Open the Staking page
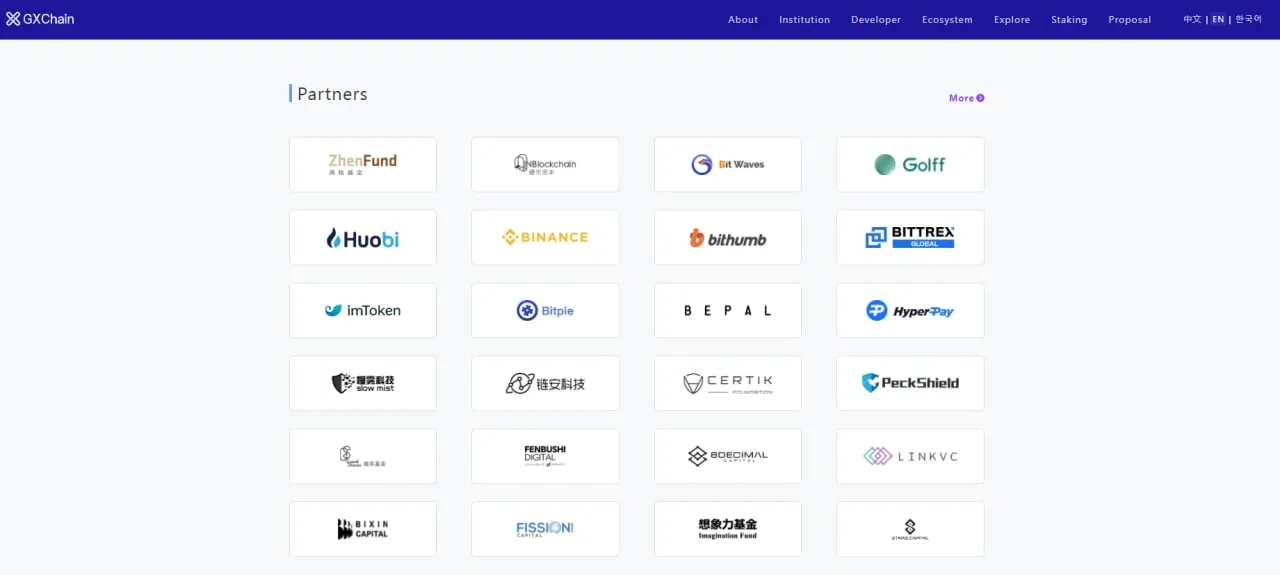Viewport: 1280px width, 575px height. 1069,20
